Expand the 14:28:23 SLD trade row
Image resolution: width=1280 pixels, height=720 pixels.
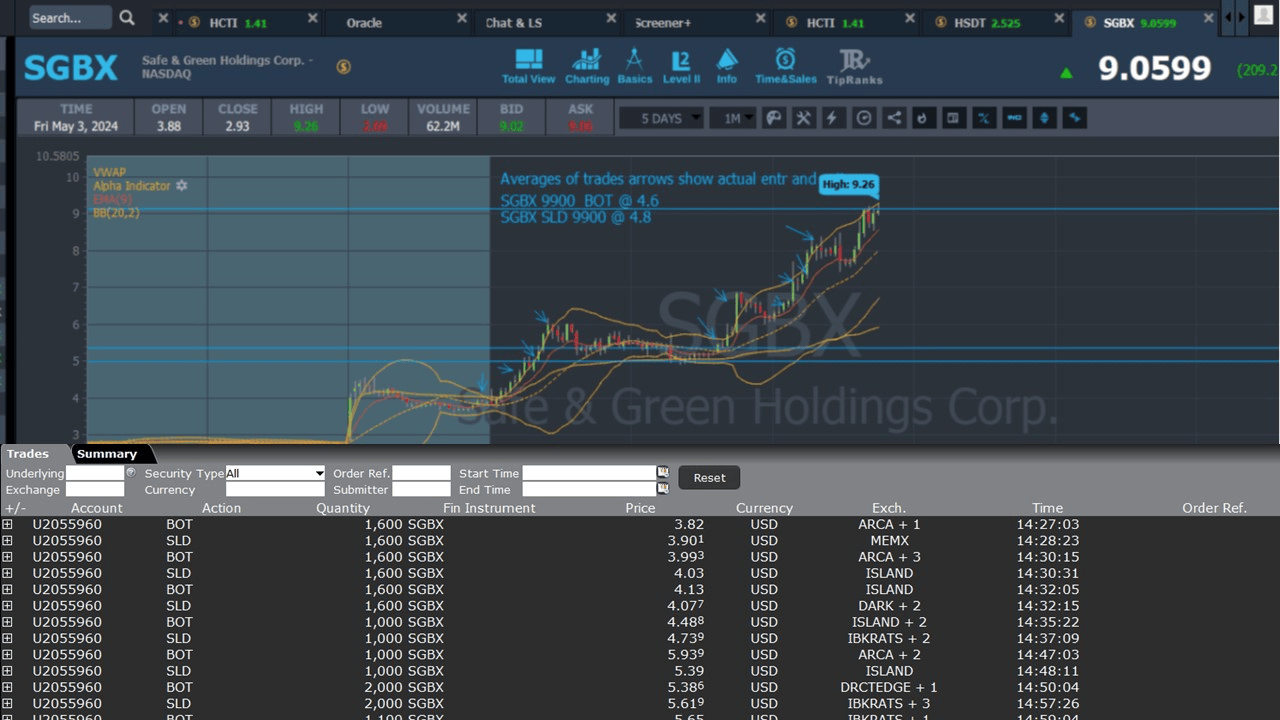click(x=7, y=541)
